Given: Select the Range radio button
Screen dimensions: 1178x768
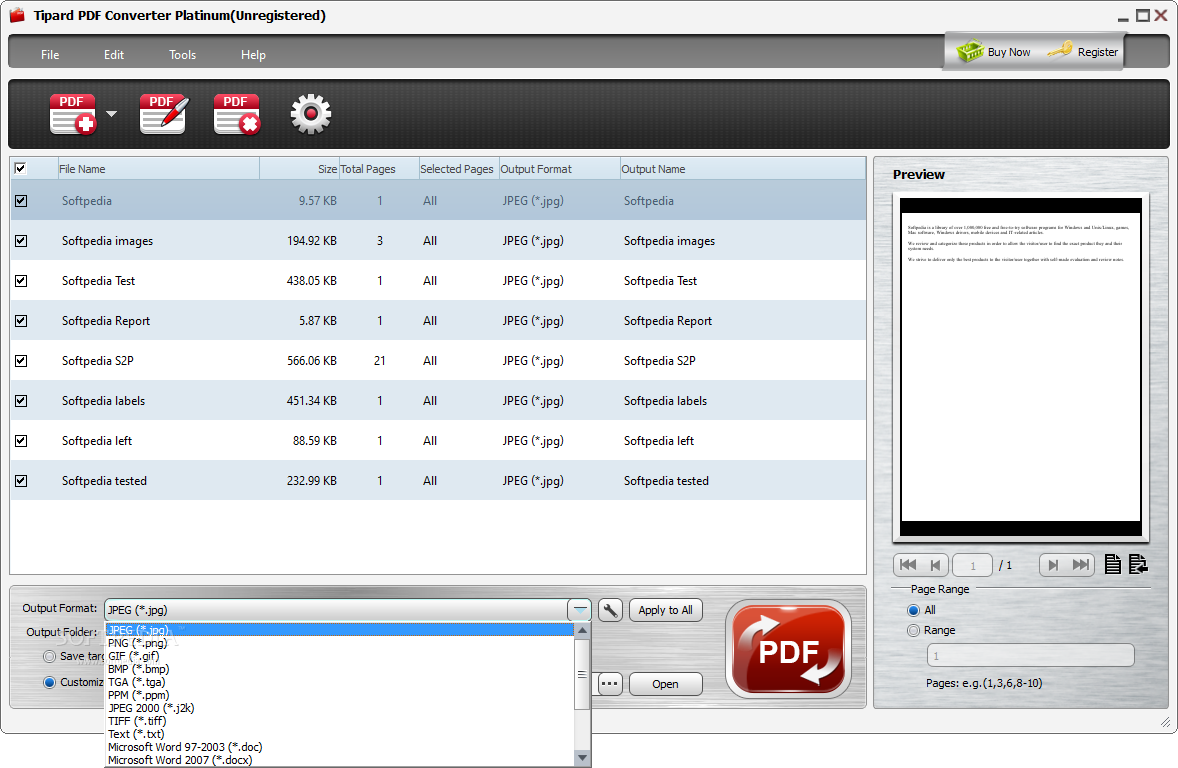Looking at the screenshot, I should point(914,630).
